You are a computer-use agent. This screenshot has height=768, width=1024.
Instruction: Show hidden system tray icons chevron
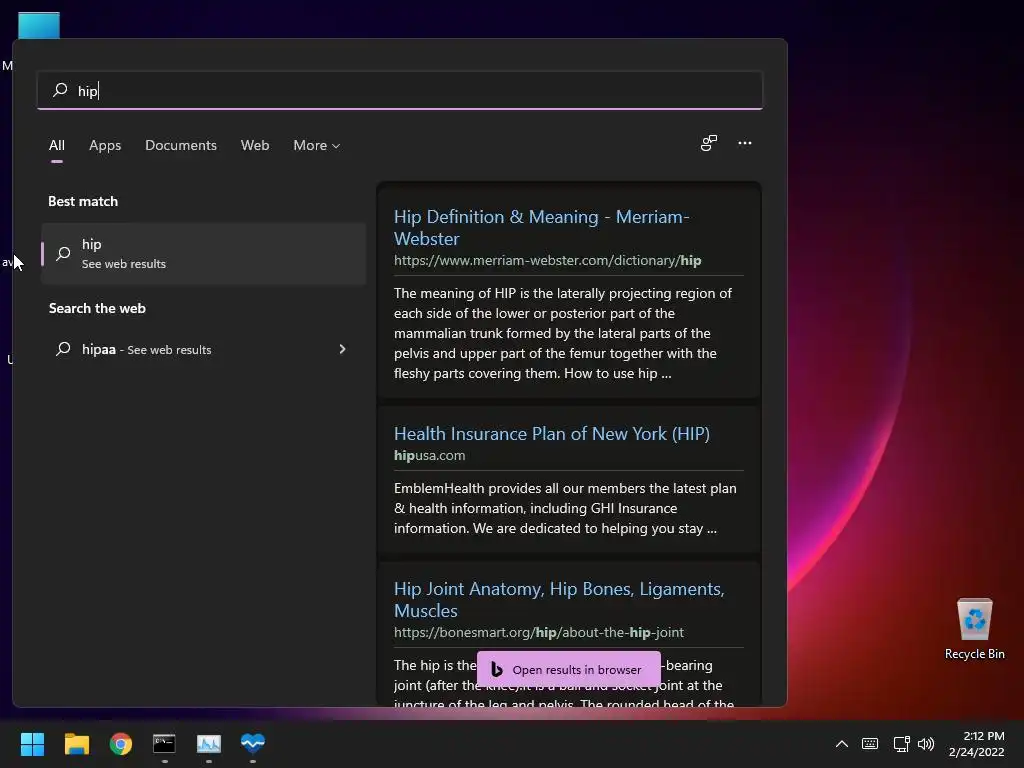click(842, 744)
